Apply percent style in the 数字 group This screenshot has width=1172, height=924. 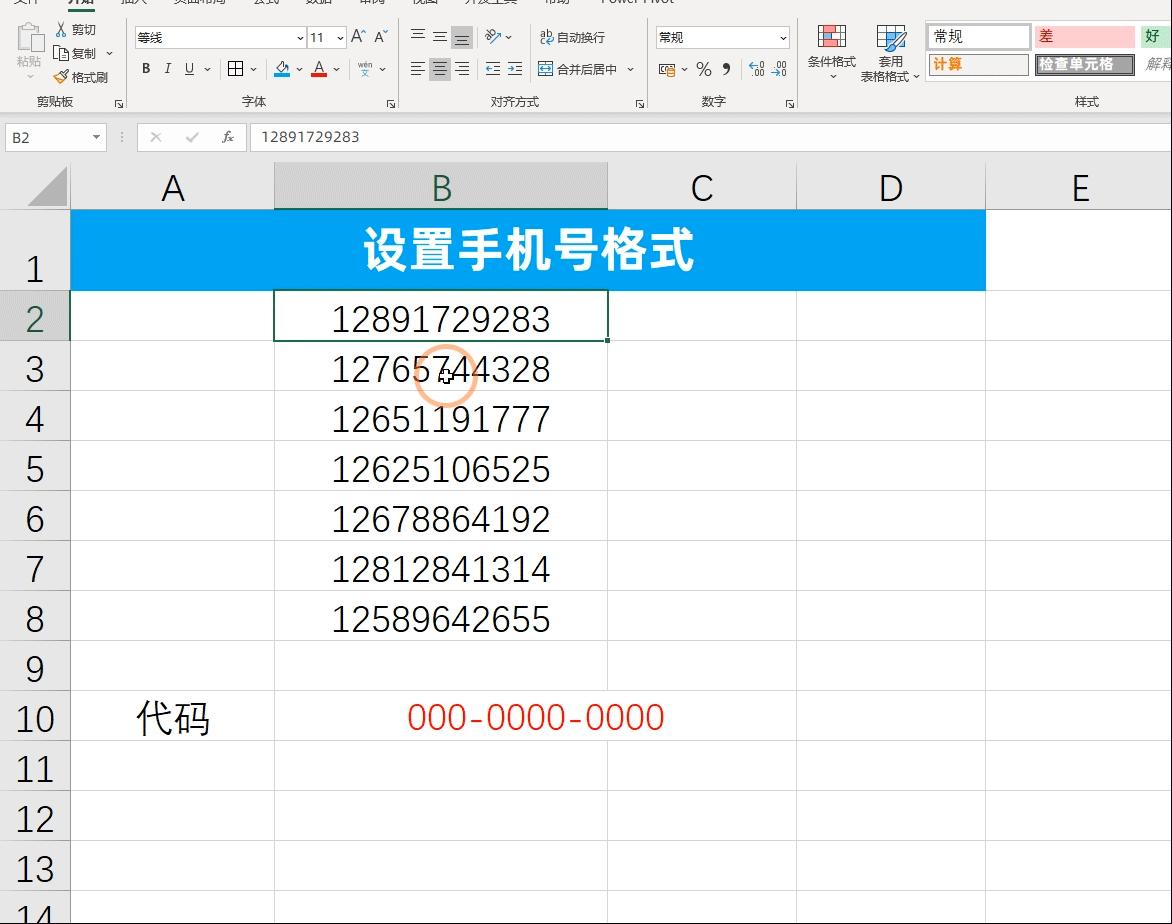click(702, 71)
